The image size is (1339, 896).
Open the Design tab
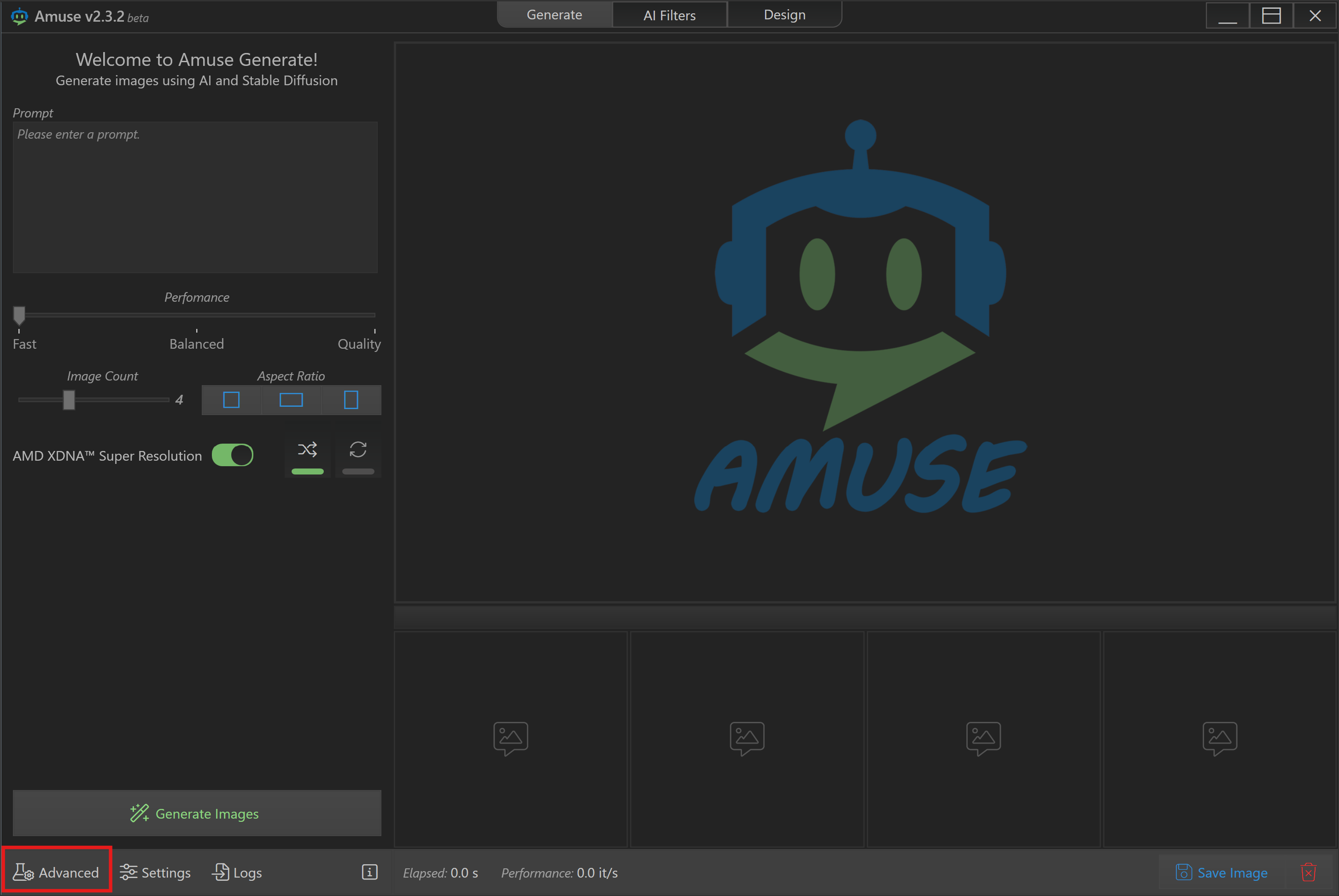[784, 14]
